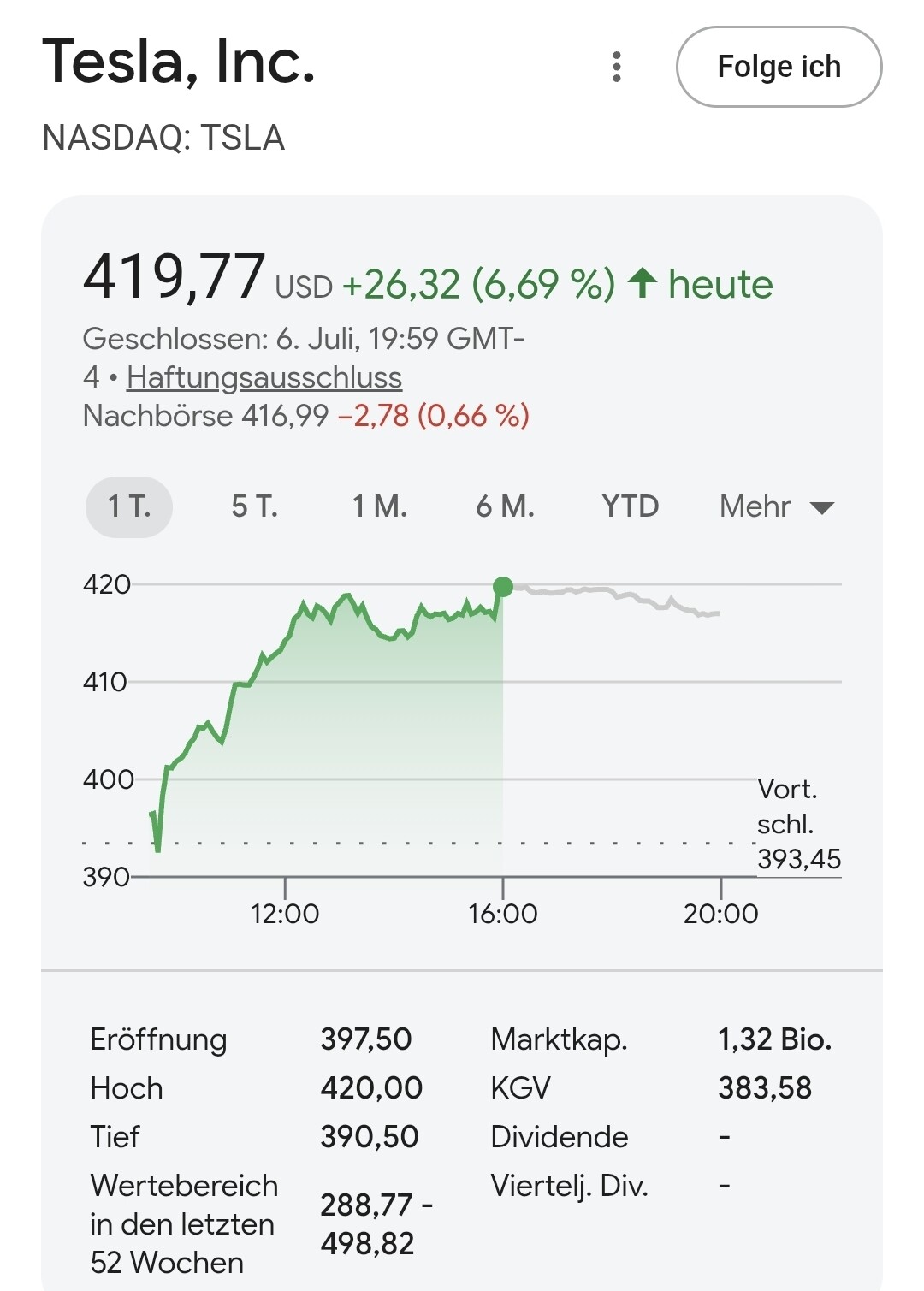Select the 6 M. chart range
The image size is (924, 1291).
coord(505,506)
